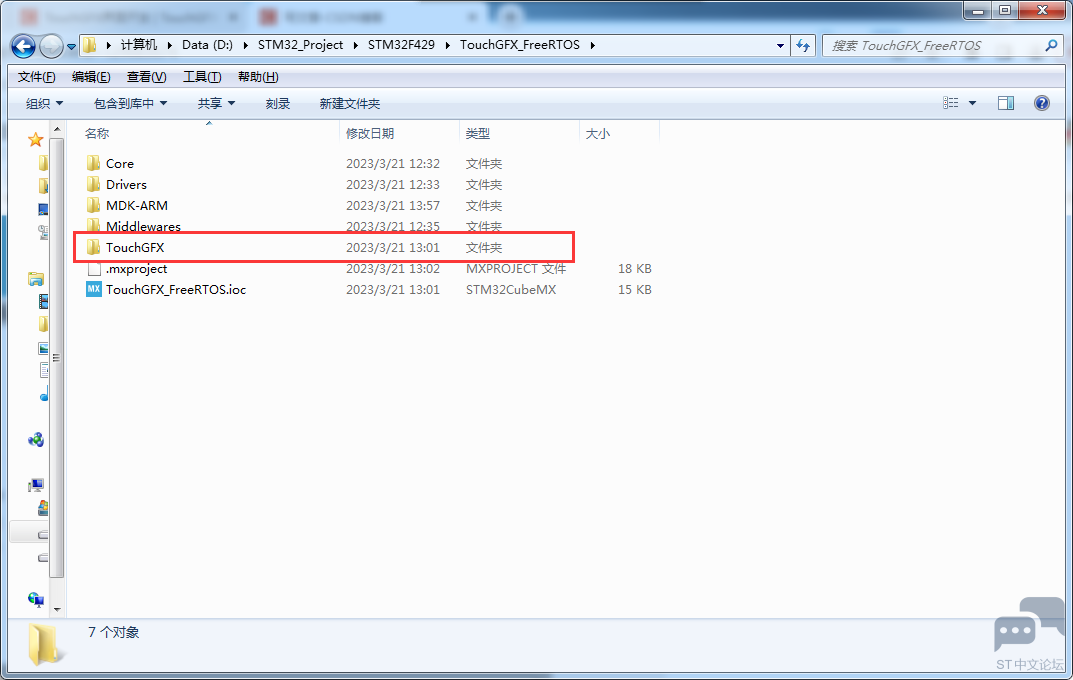Viewport: 1073px width, 680px height.
Task: Open address bar previous locations dropdown
Action: [x=780, y=46]
